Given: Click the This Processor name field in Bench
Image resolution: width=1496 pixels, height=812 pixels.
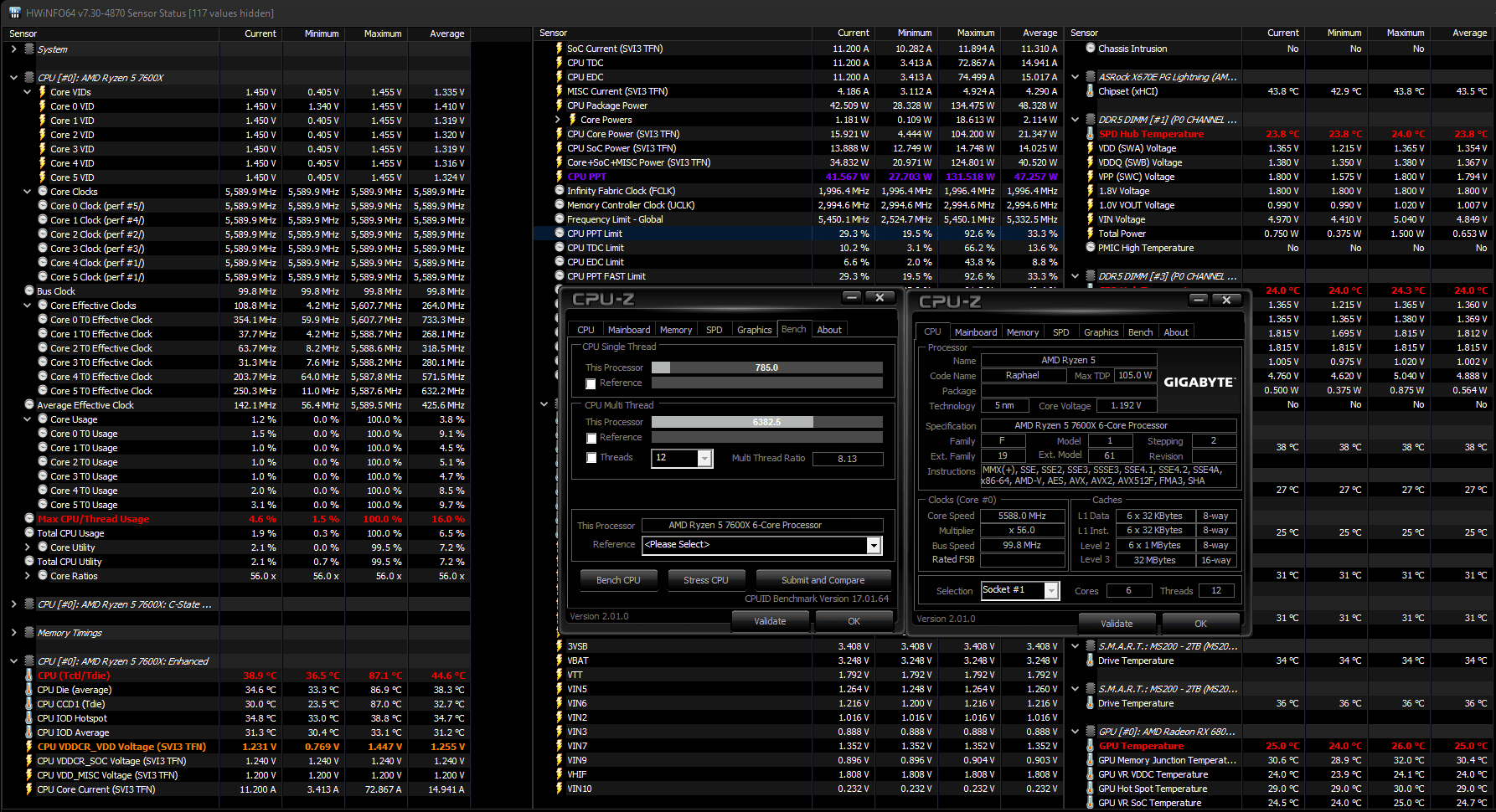Looking at the screenshot, I should click(x=762, y=525).
